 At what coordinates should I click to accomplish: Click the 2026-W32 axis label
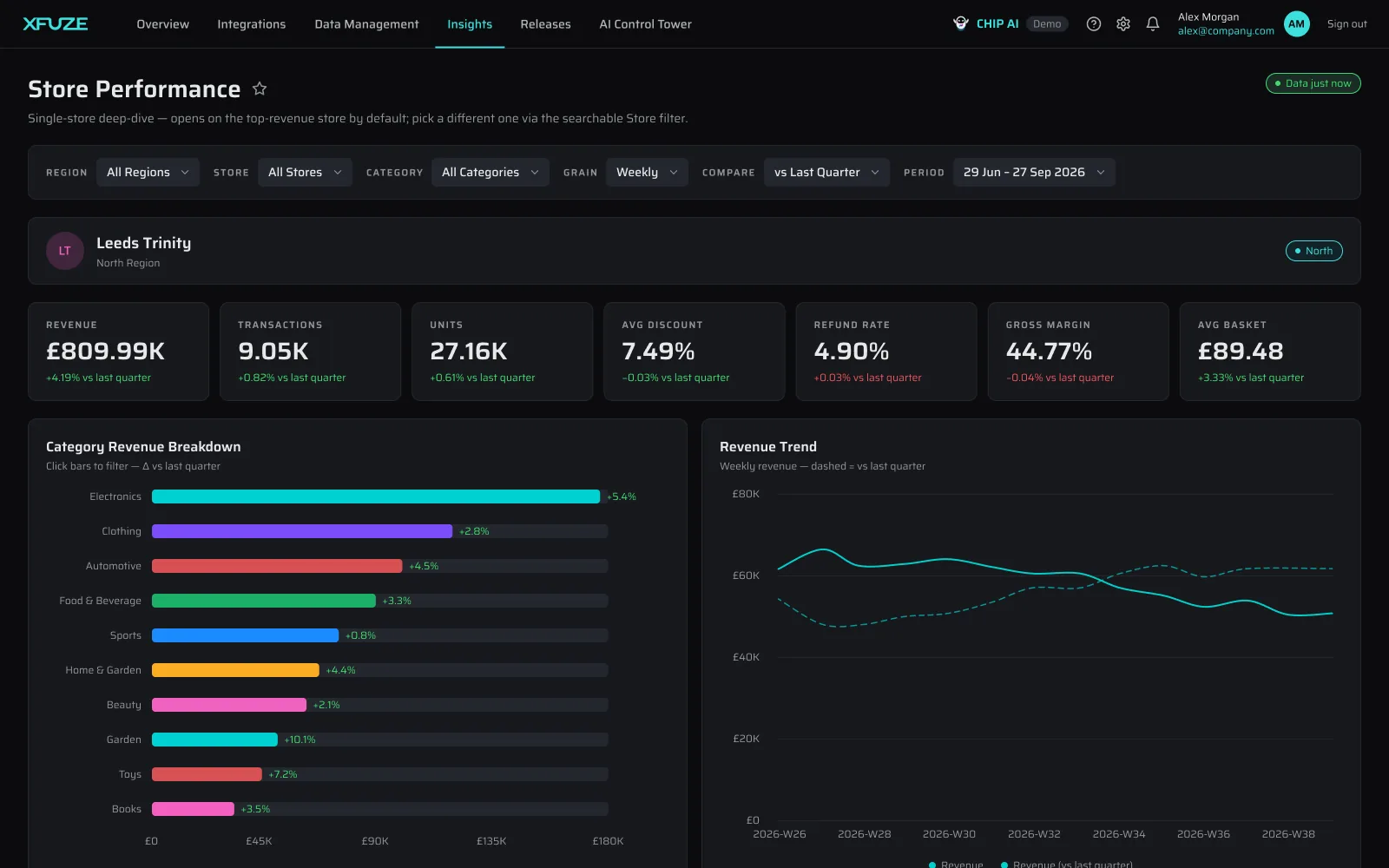tap(1034, 834)
